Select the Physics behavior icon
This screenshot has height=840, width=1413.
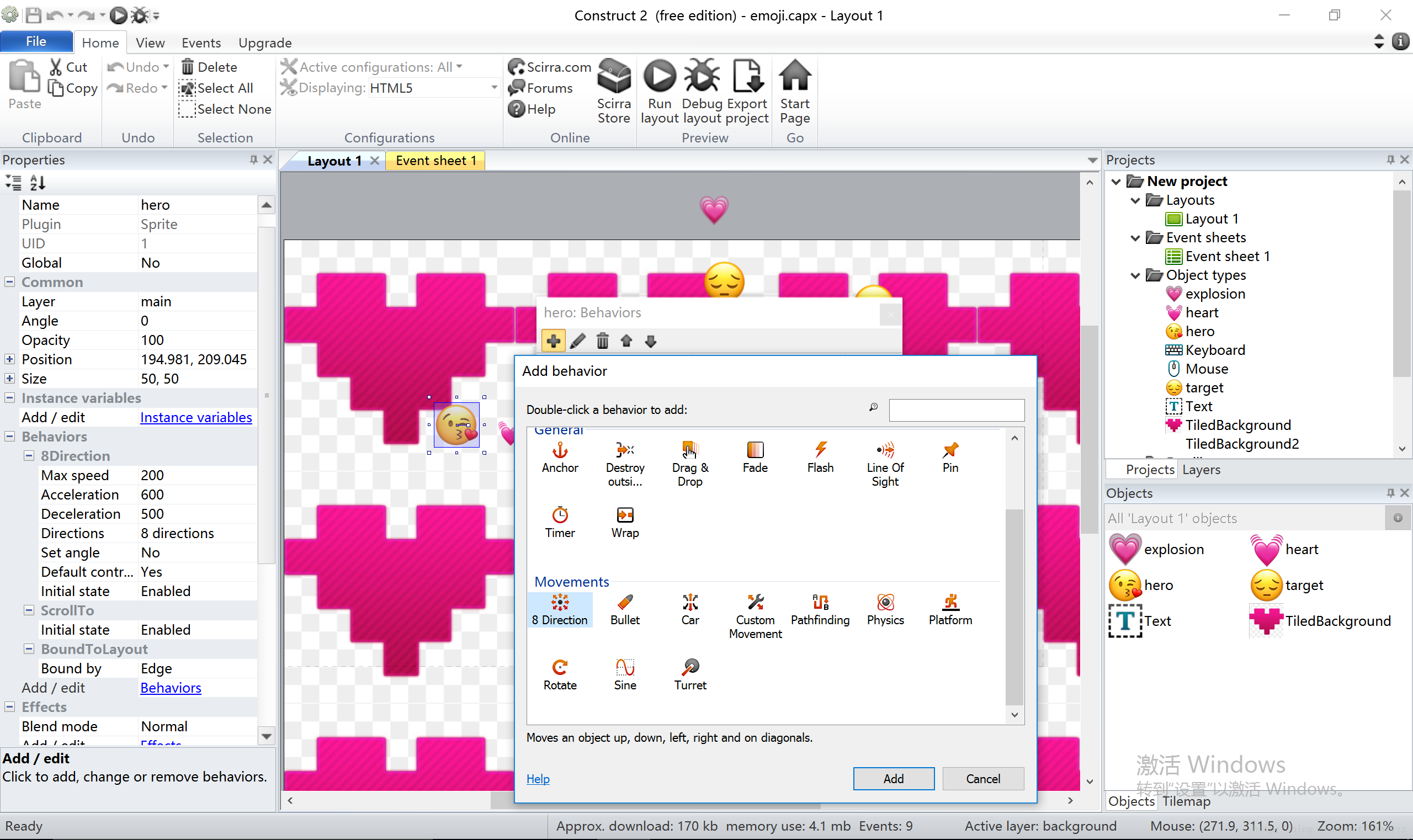[x=885, y=610]
